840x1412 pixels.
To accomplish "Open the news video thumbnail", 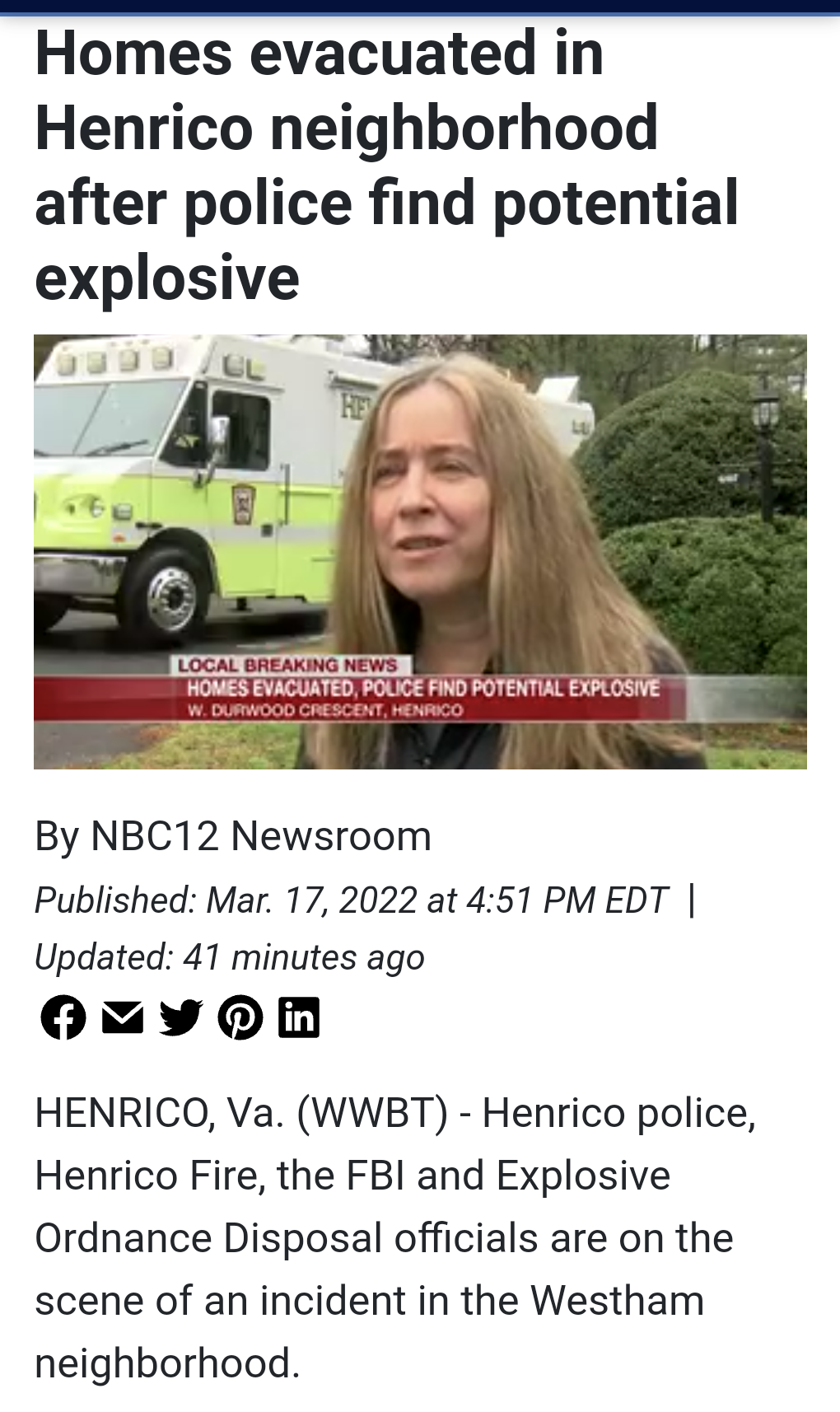I will point(420,551).
